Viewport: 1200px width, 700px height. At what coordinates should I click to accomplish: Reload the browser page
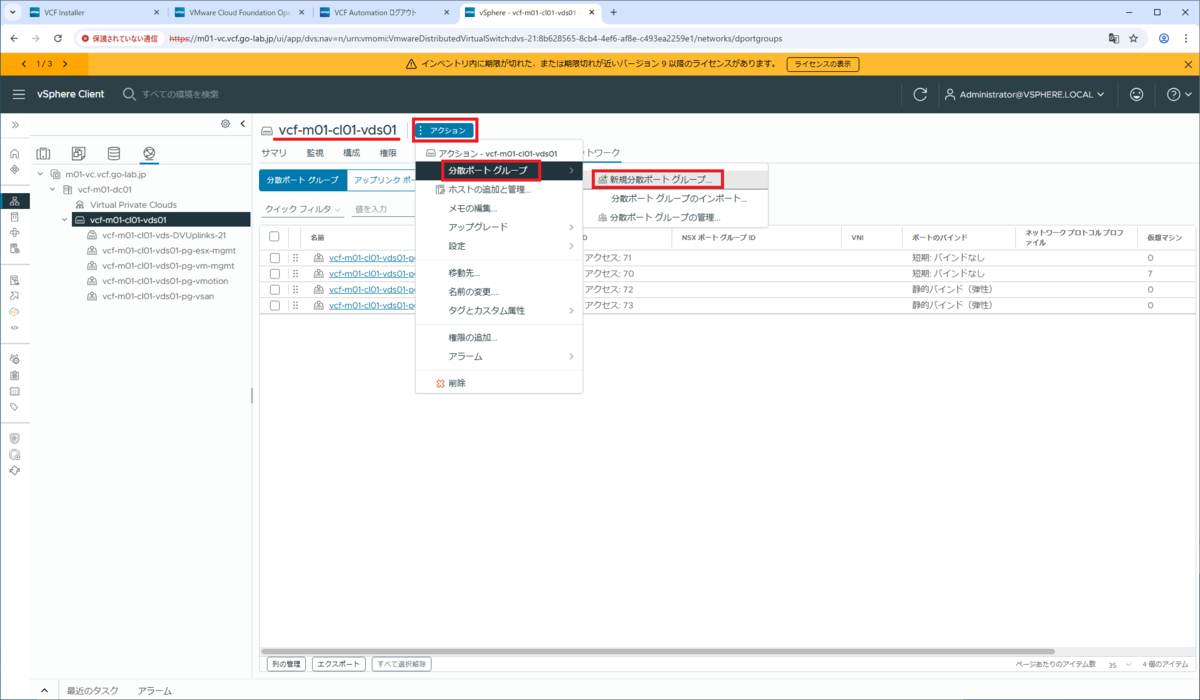(x=58, y=38)
